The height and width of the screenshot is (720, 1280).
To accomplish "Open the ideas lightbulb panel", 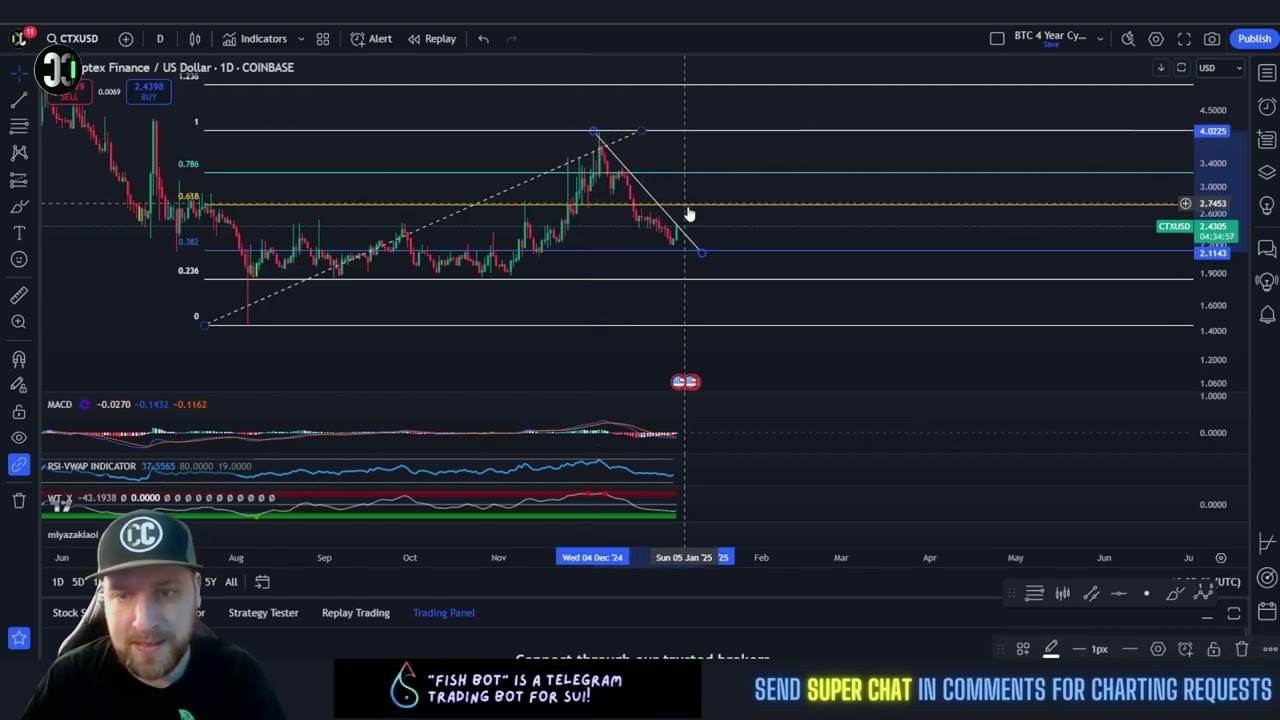I will pyautogui.click(x=1267, y=206).
